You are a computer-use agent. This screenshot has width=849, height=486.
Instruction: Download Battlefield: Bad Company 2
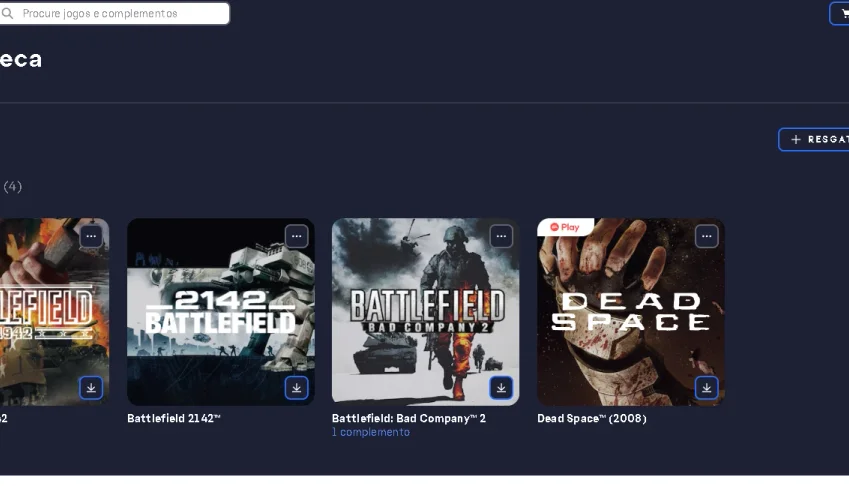coord(501,388)
